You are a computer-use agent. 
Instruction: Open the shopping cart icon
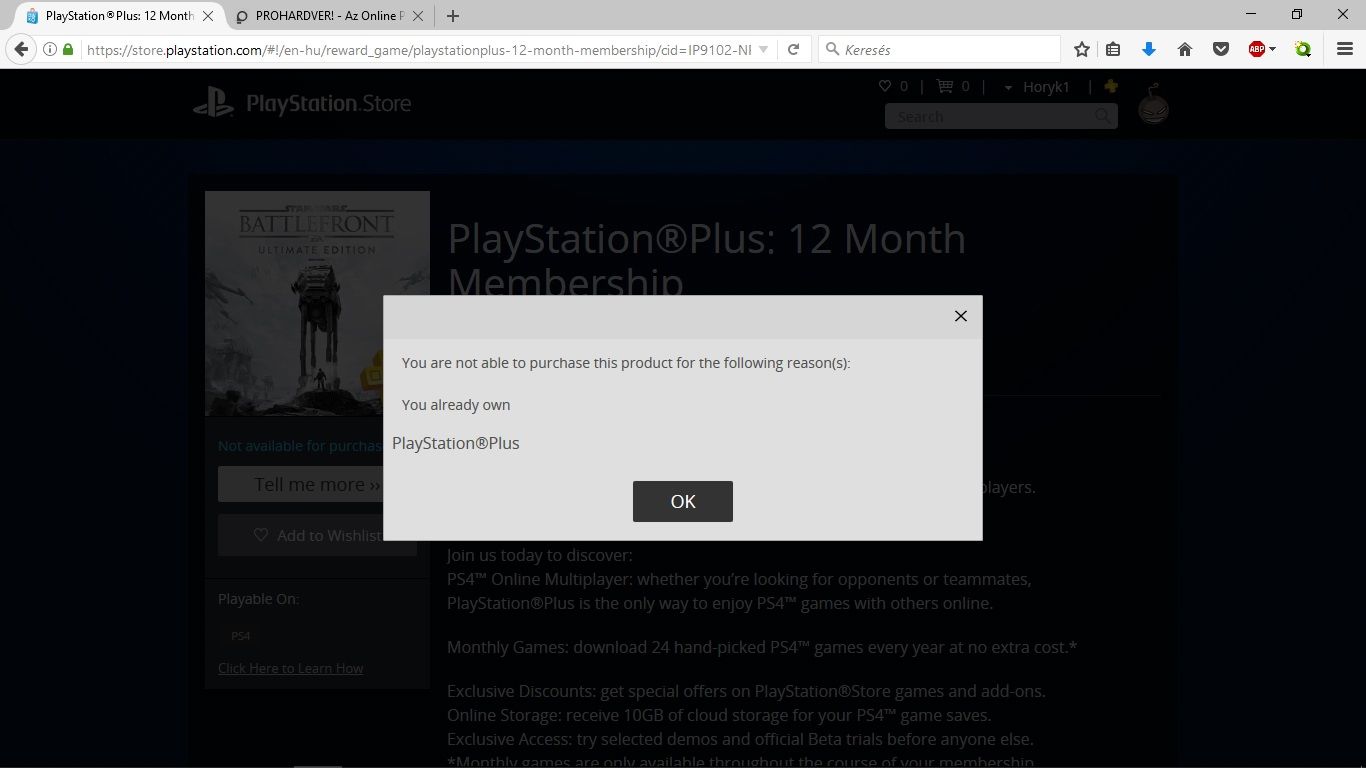pyautogui.click(x=944, y=86)
